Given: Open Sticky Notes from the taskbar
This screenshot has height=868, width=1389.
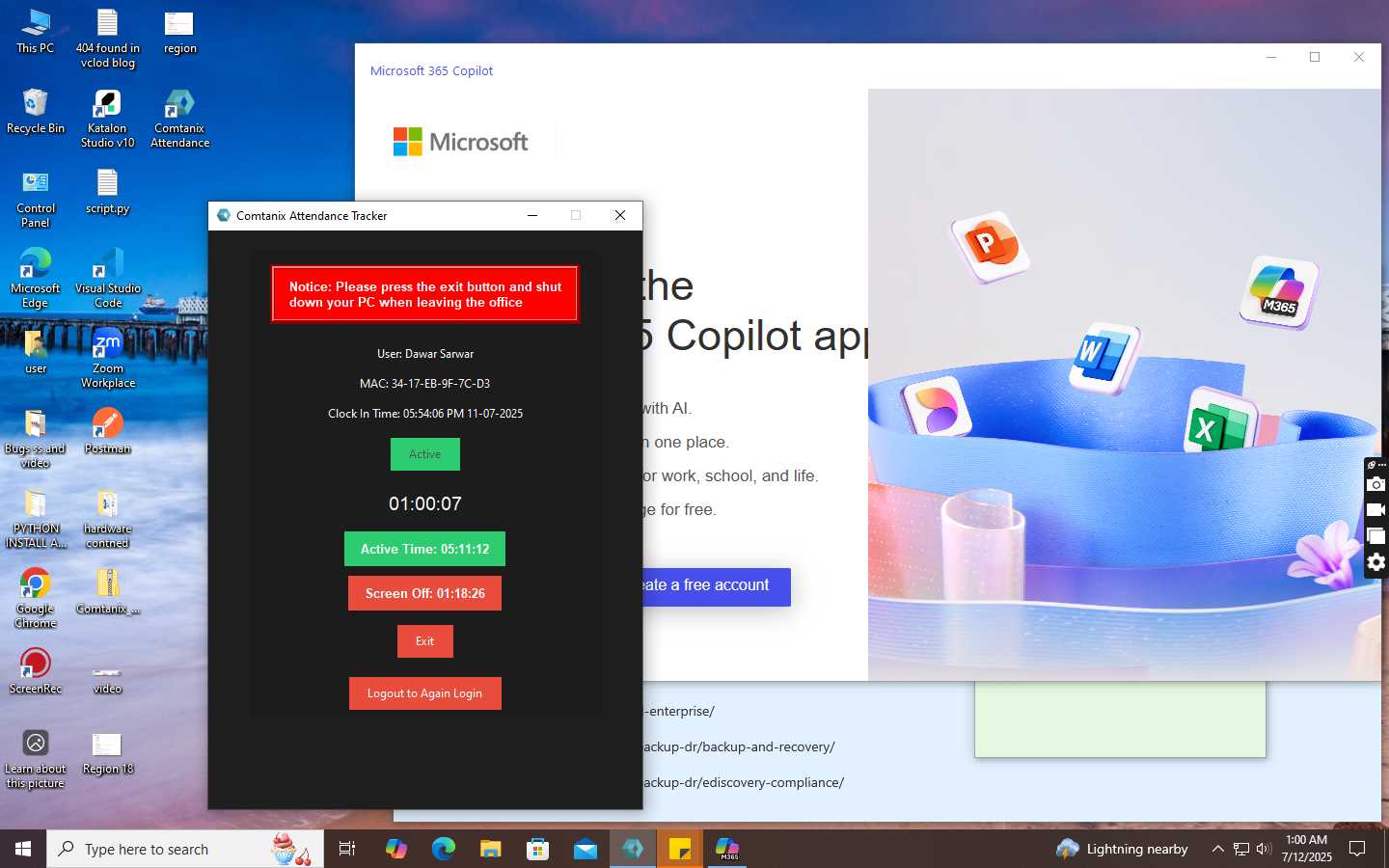Looking at the screenshot, I should click(680, 849).
